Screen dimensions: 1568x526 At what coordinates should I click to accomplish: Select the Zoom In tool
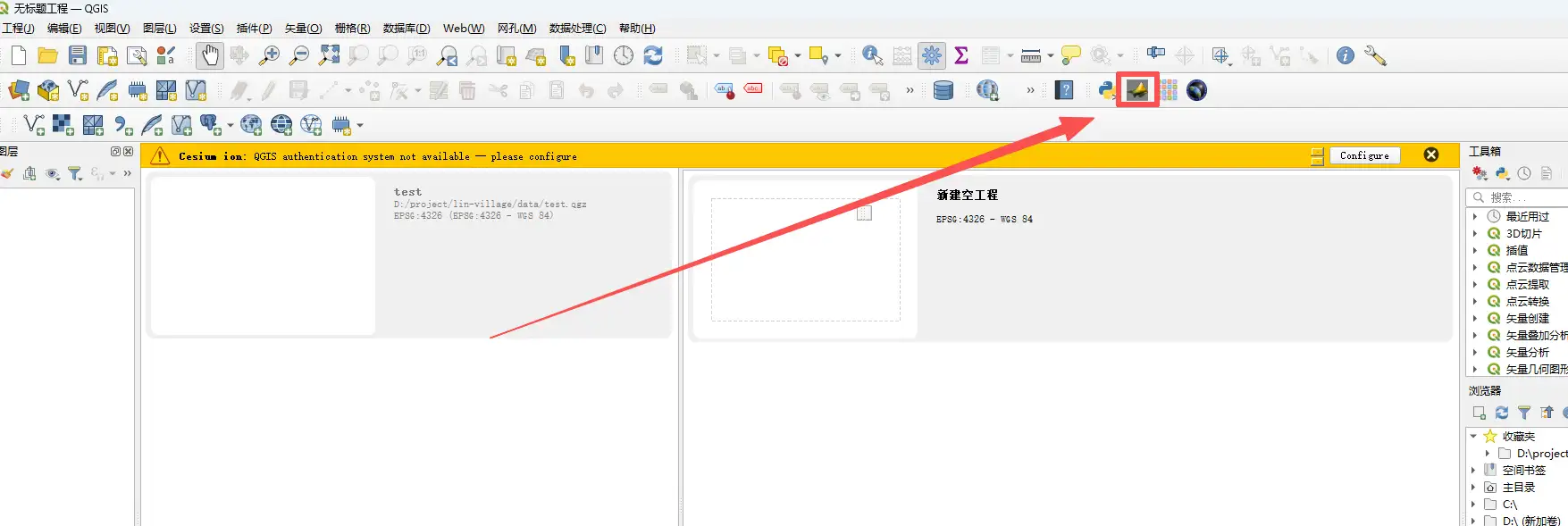(269, 56)
